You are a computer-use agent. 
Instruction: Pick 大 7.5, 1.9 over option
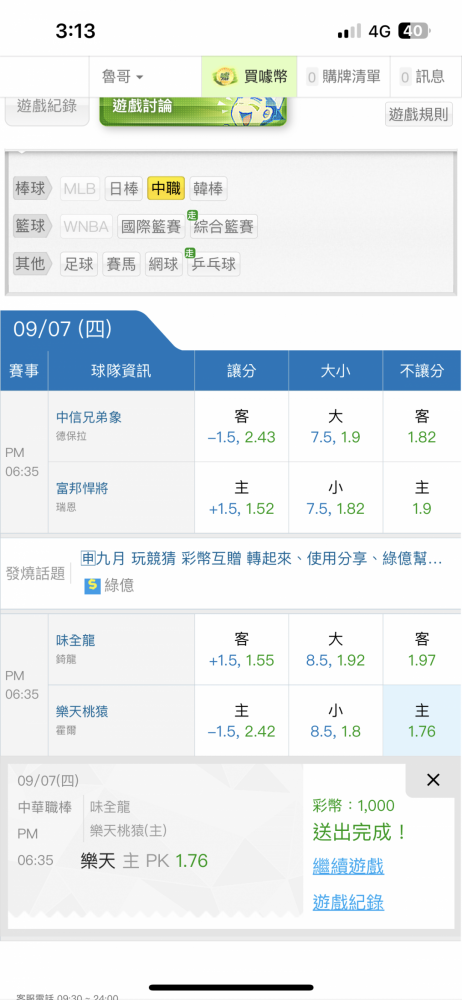(336, 427)
